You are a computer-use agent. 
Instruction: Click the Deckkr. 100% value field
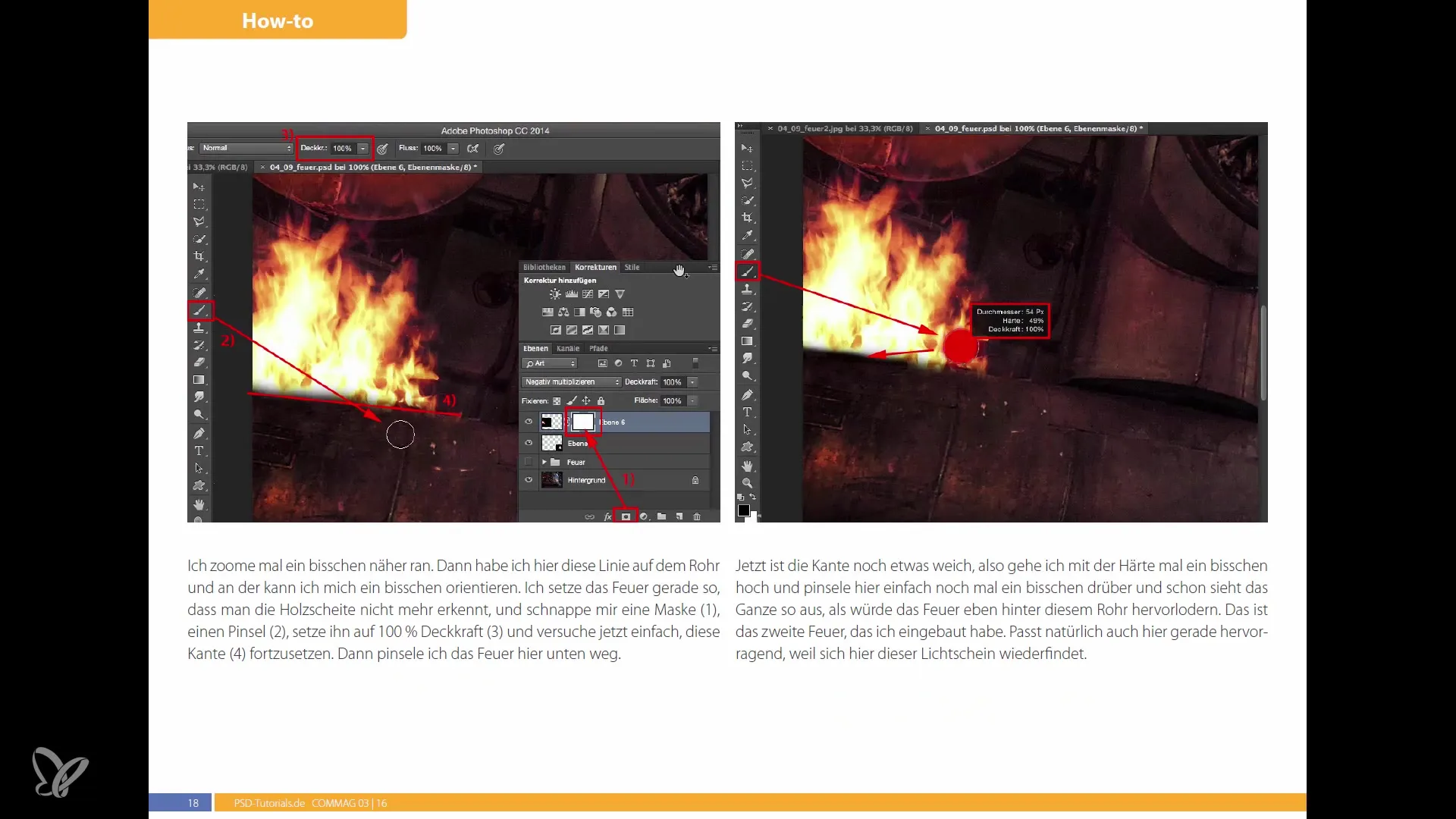click(343, 149)
